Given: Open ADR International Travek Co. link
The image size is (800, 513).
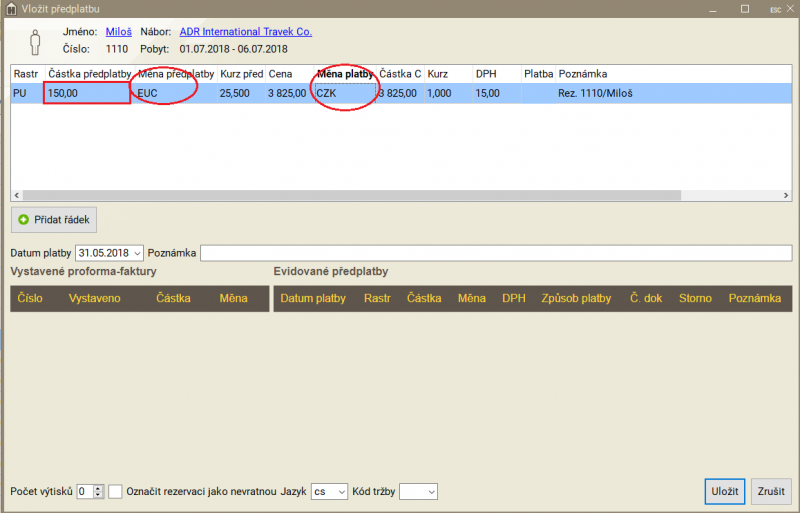Looking at the screenshot, I should (x=245, y=32).
